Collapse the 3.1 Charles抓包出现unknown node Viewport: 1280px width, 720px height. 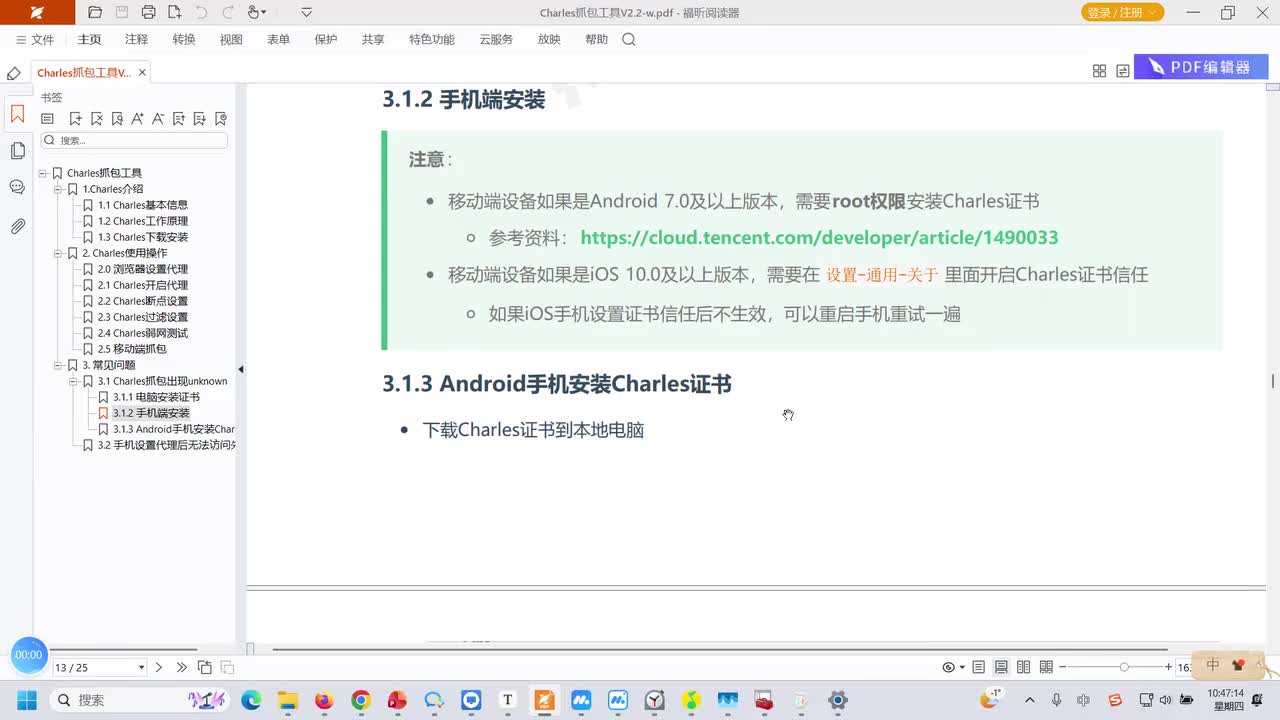click(73, 381)
